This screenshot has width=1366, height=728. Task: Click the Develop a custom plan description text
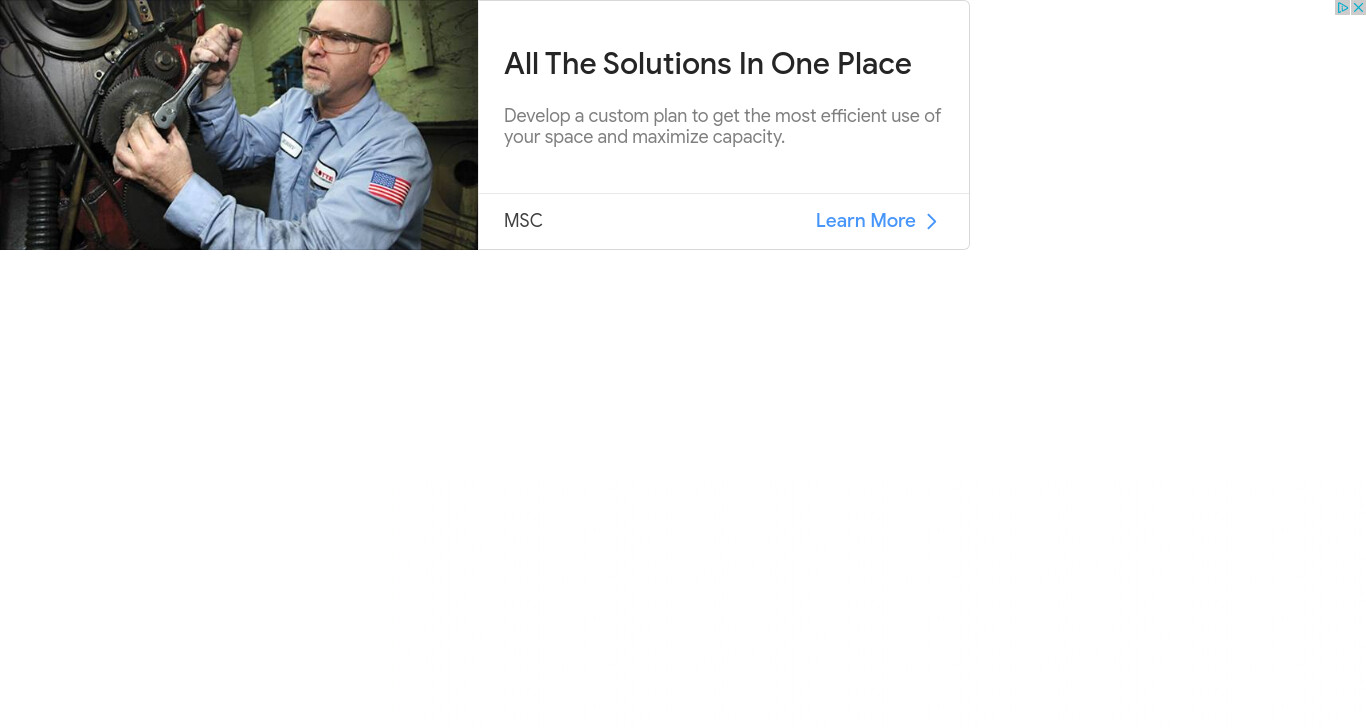click(x=722, y=126)
